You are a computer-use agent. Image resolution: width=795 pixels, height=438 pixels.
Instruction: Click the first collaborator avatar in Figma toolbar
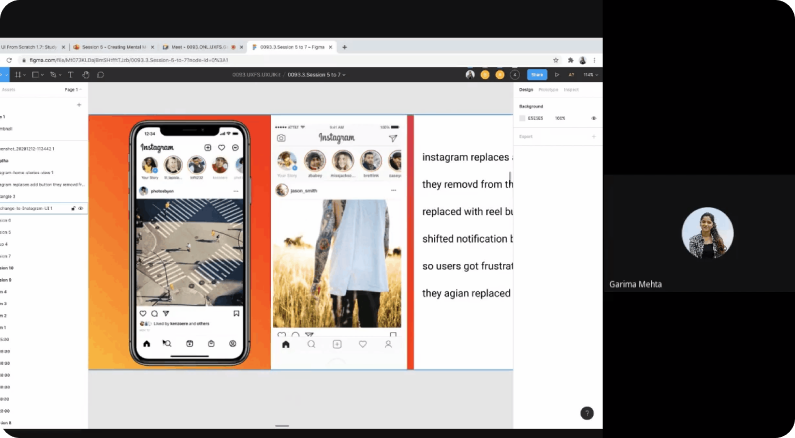pyautogui.click(x=470, y=75)
